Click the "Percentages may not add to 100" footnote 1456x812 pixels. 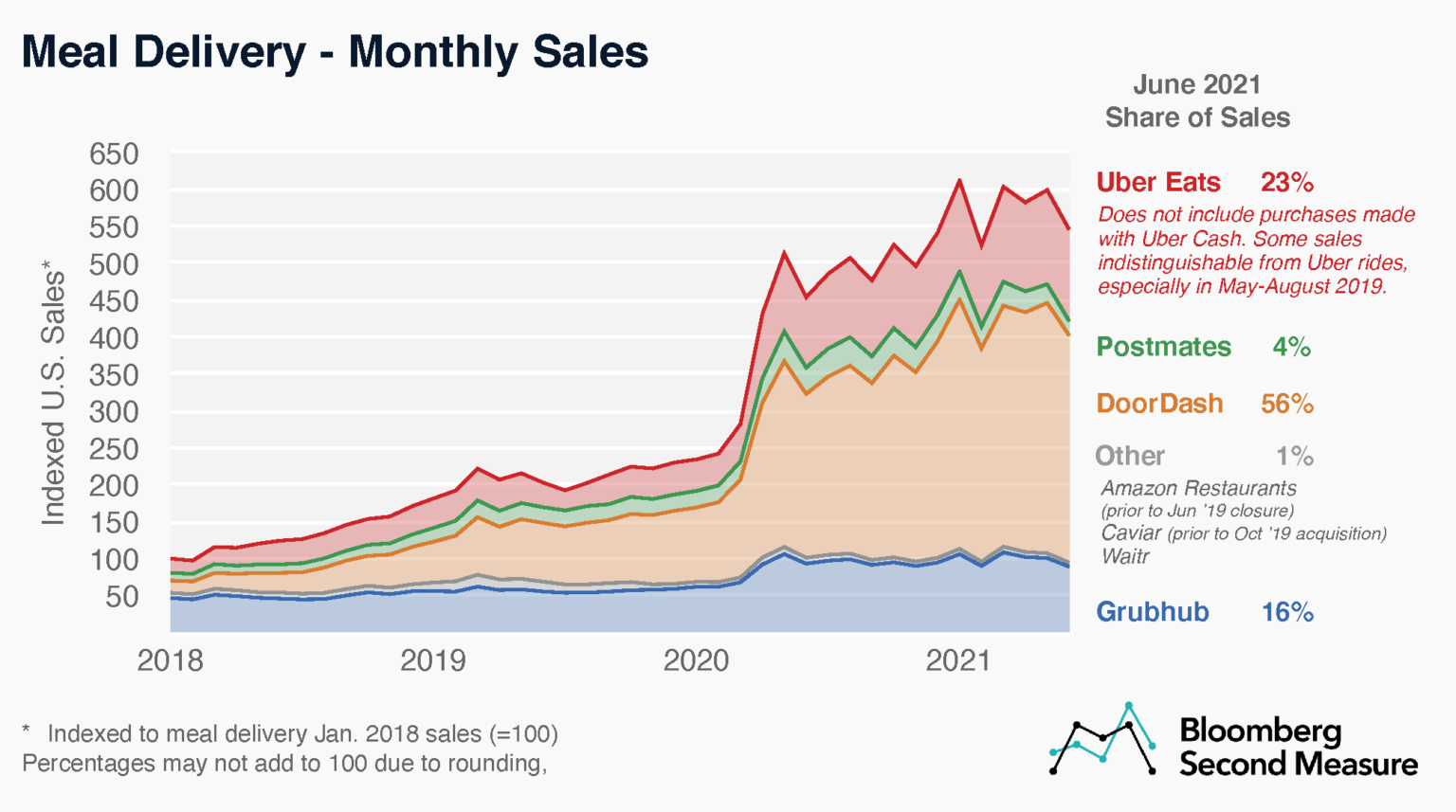[x=284, y=763]
